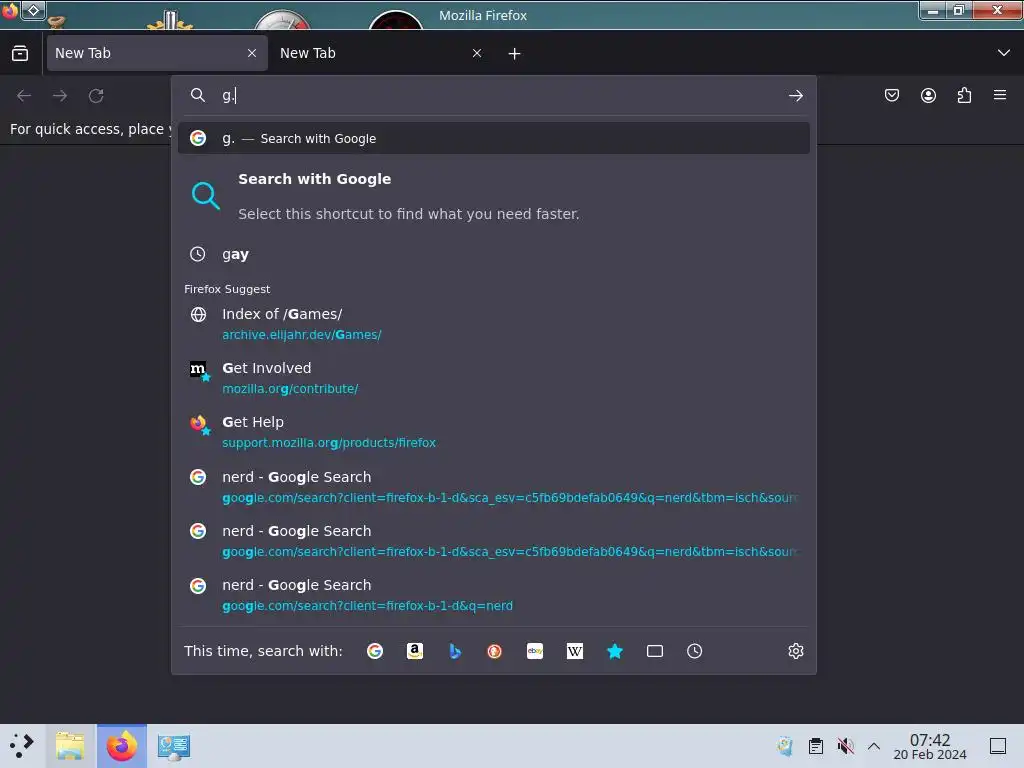Search history using the clock icon

click(x=694, y=651)
